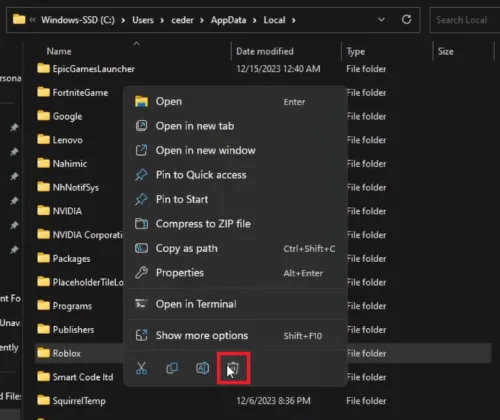
Task: Click the folder icon in address bar
Action: (x=19, y=19)
